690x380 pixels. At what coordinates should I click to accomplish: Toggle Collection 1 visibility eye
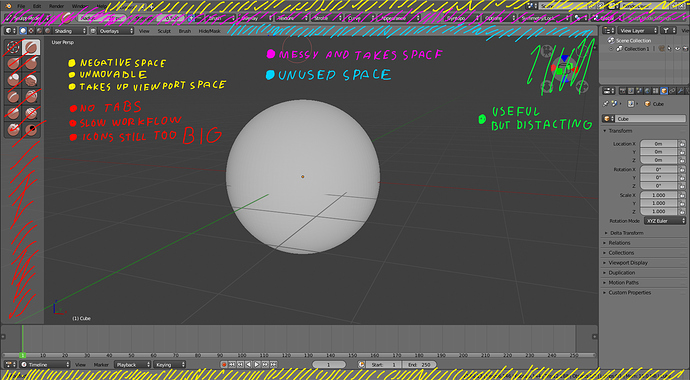click(678, 49)
